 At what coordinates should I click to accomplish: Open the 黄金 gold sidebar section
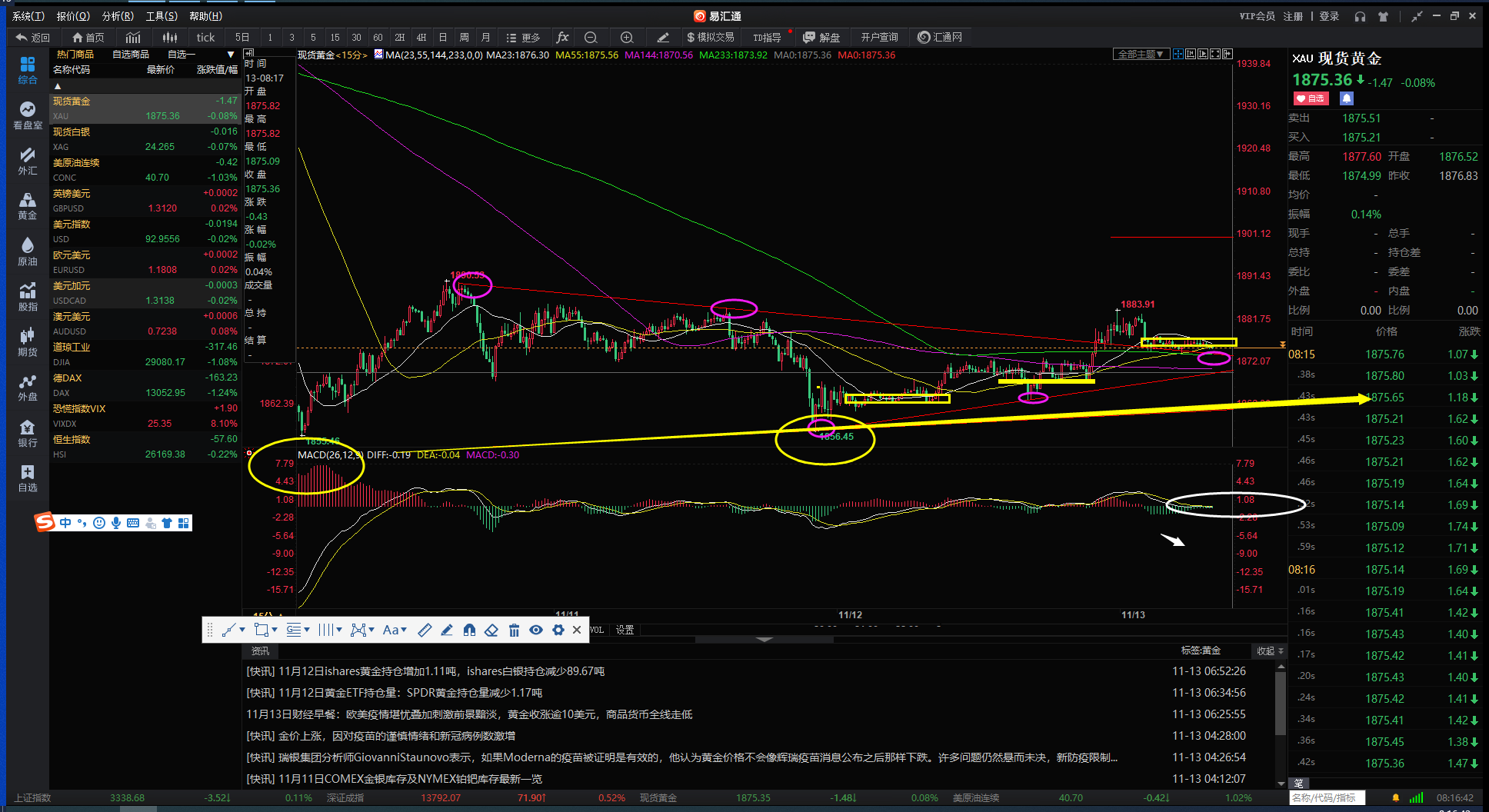click(28, 206)
